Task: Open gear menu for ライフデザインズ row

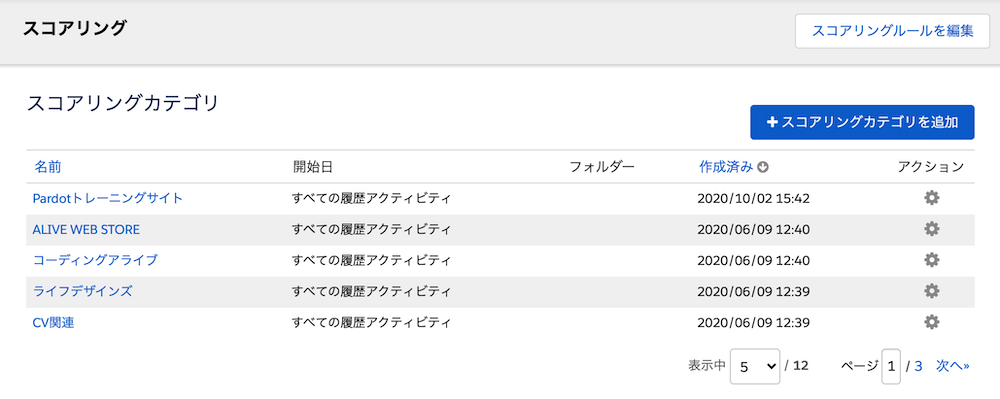Action: pos(932,291)
